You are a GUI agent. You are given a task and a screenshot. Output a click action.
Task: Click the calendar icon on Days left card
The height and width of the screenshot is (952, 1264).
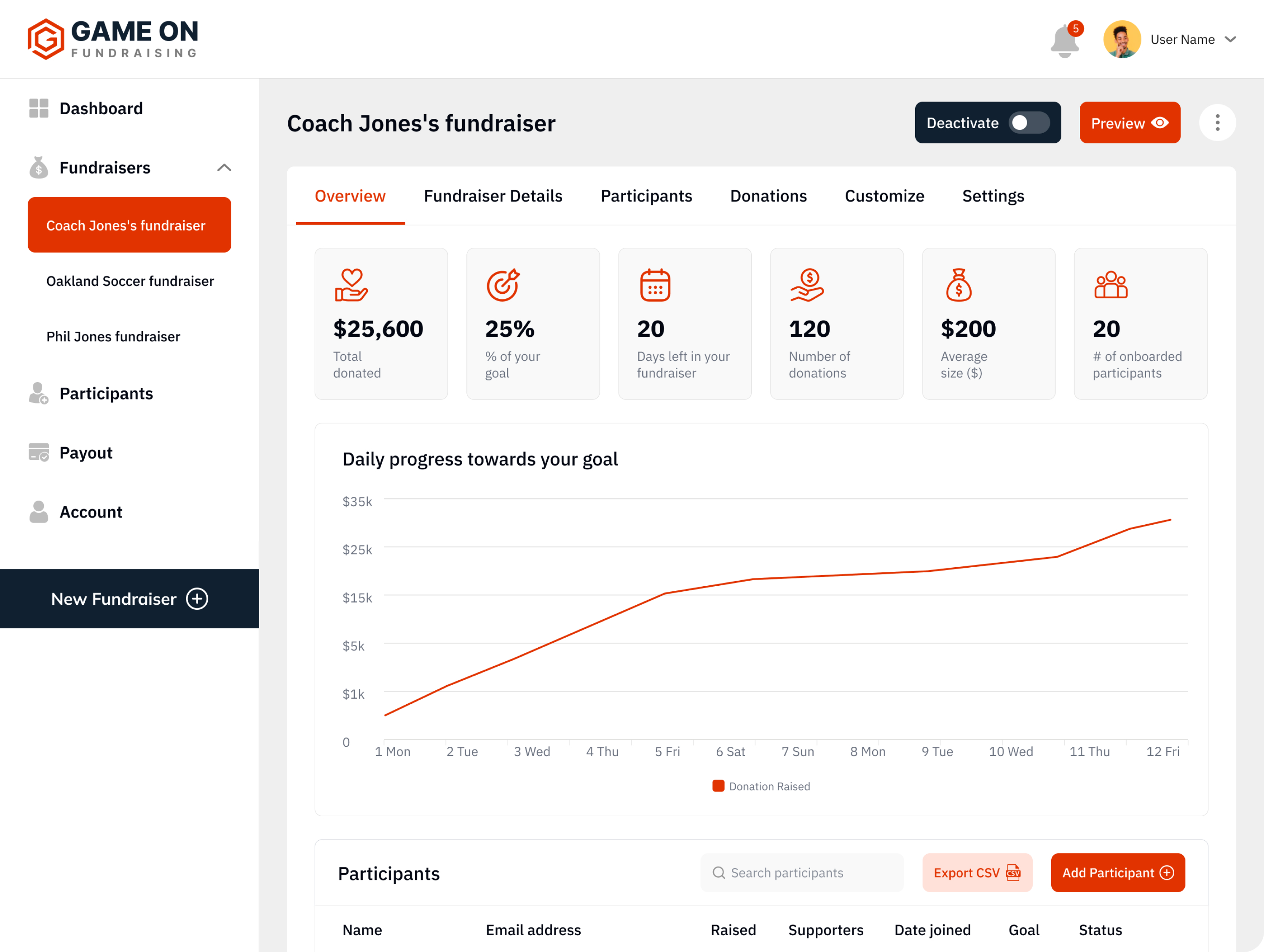(655, 284)
